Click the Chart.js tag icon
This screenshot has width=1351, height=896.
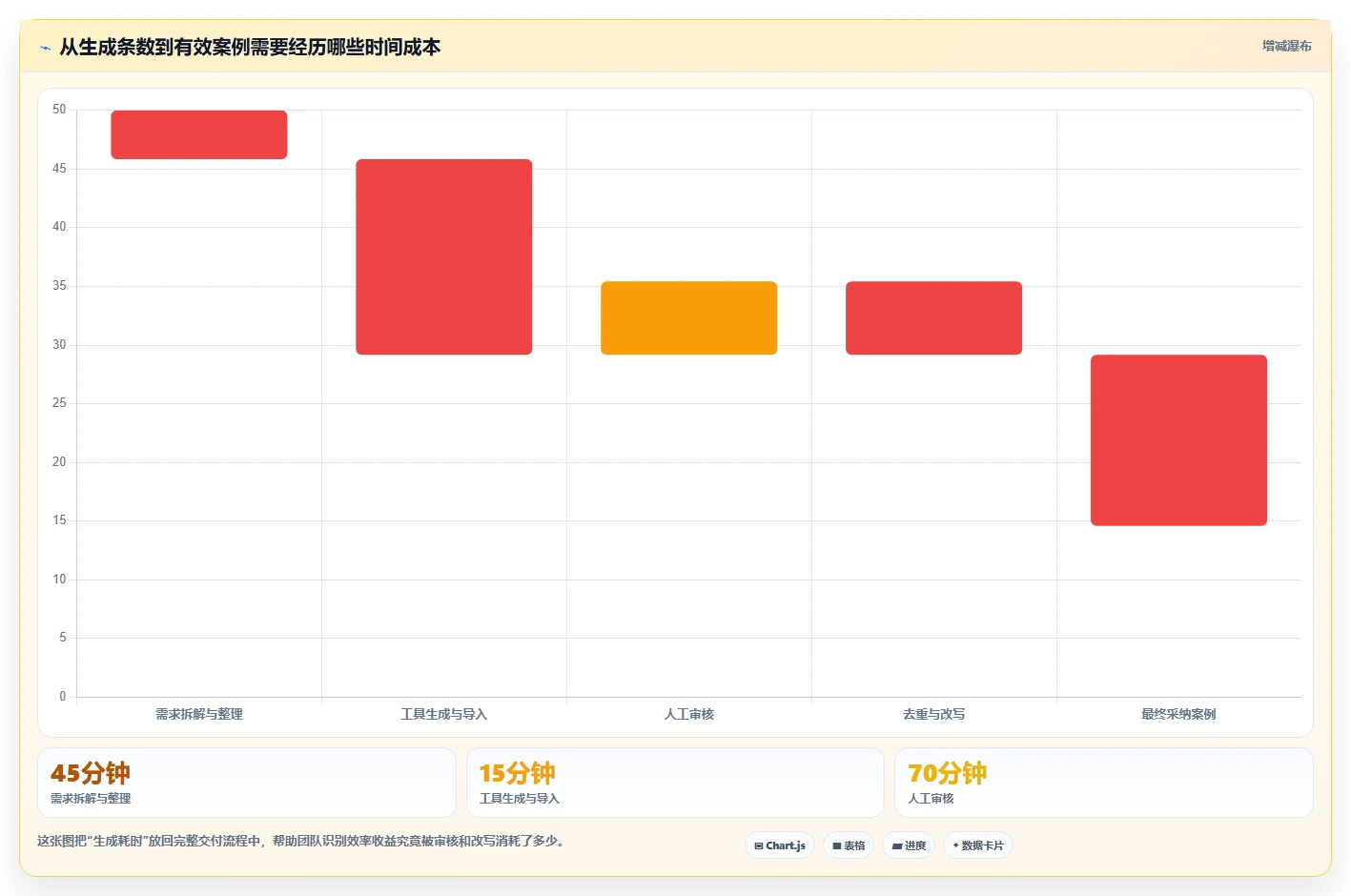(759, 846)
